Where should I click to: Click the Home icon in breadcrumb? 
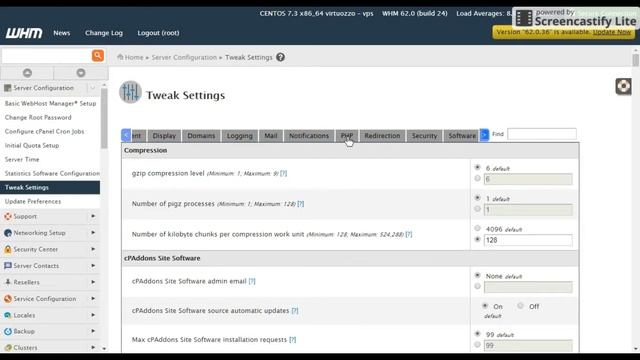coord(120,57)
